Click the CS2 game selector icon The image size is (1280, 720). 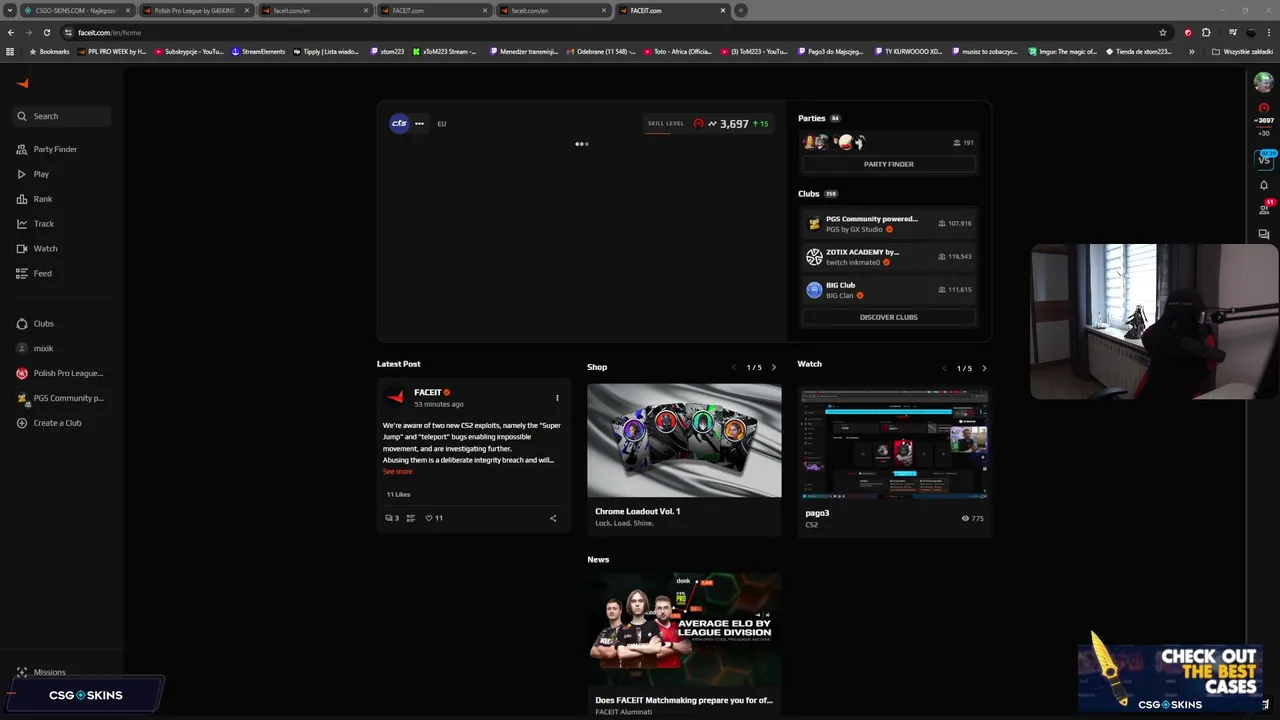[399, 124]
